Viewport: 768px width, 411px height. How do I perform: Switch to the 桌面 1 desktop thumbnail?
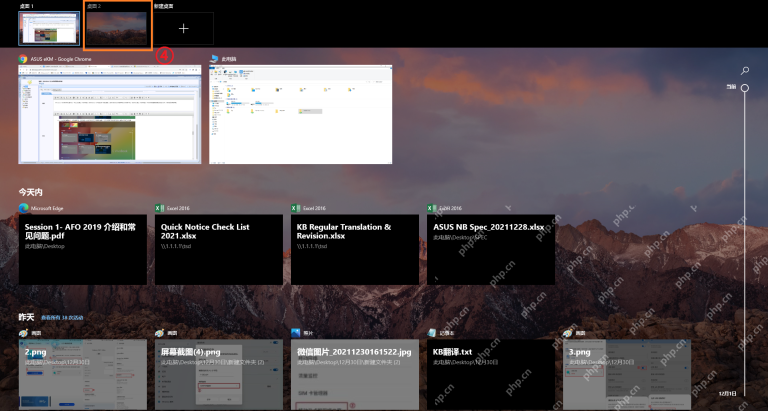[49, 28]
